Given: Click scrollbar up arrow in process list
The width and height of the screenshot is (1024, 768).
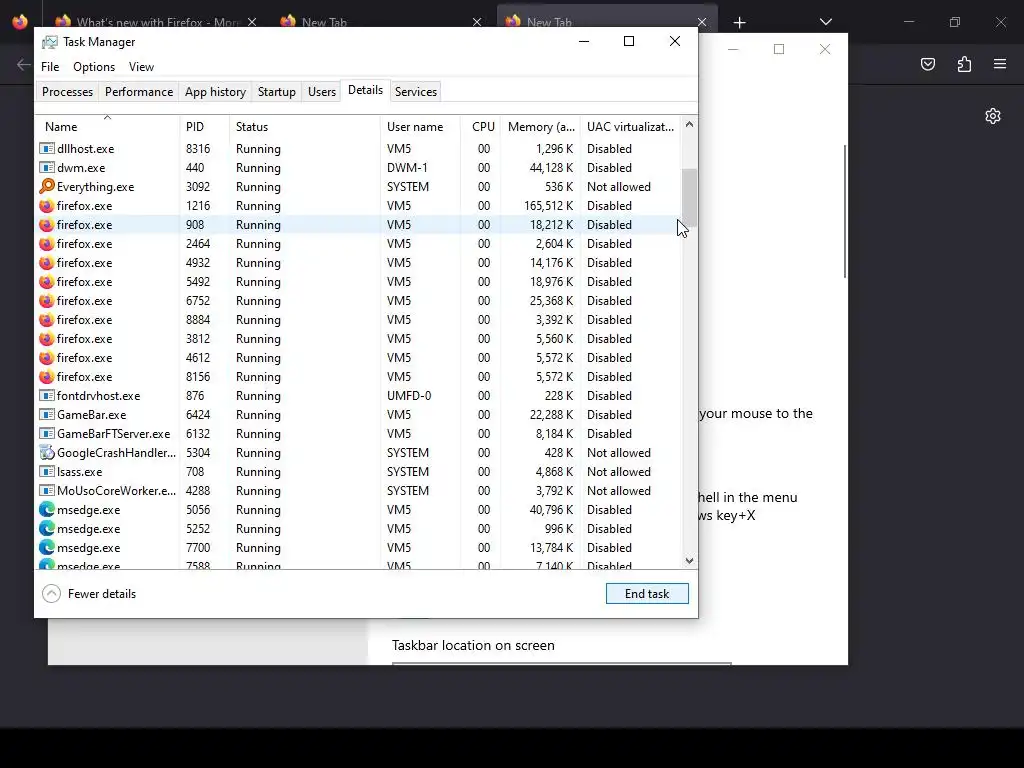Looking at the screenshot, I should click(x=689, y=124).
